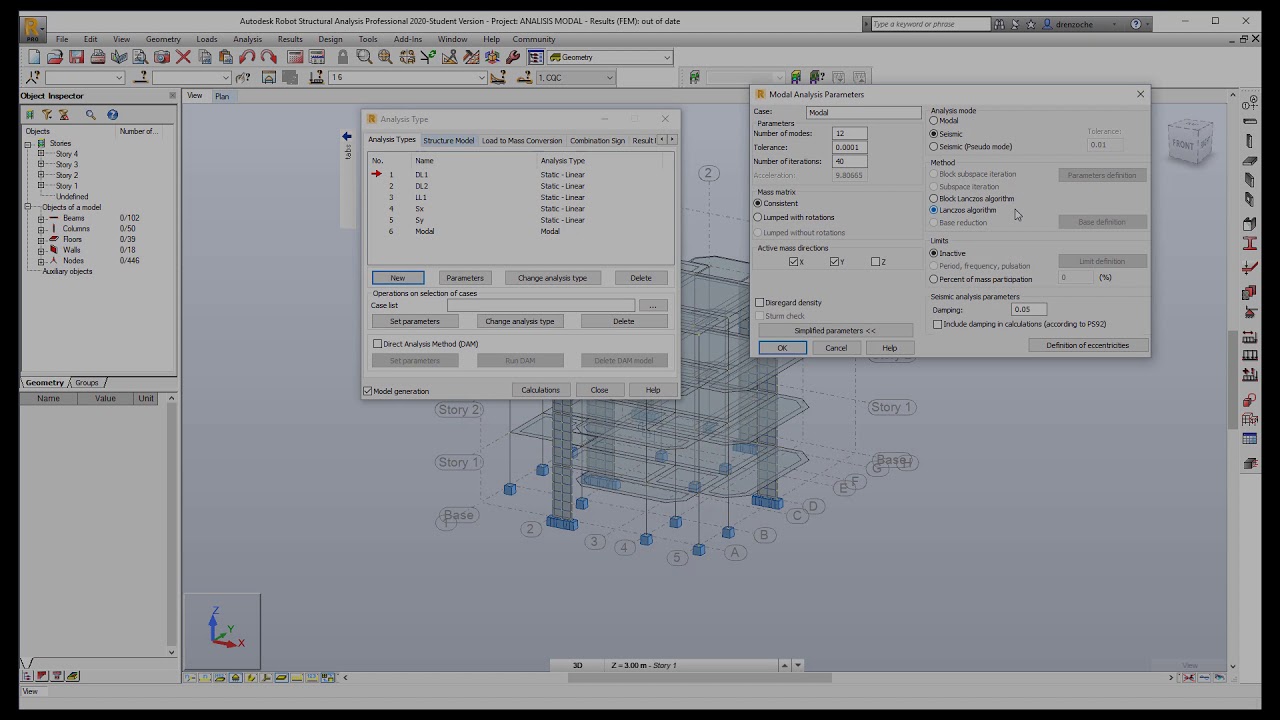Click the Redo arrow icon
Viewport: 1280px width, 720px height.
tap(268, 57)
